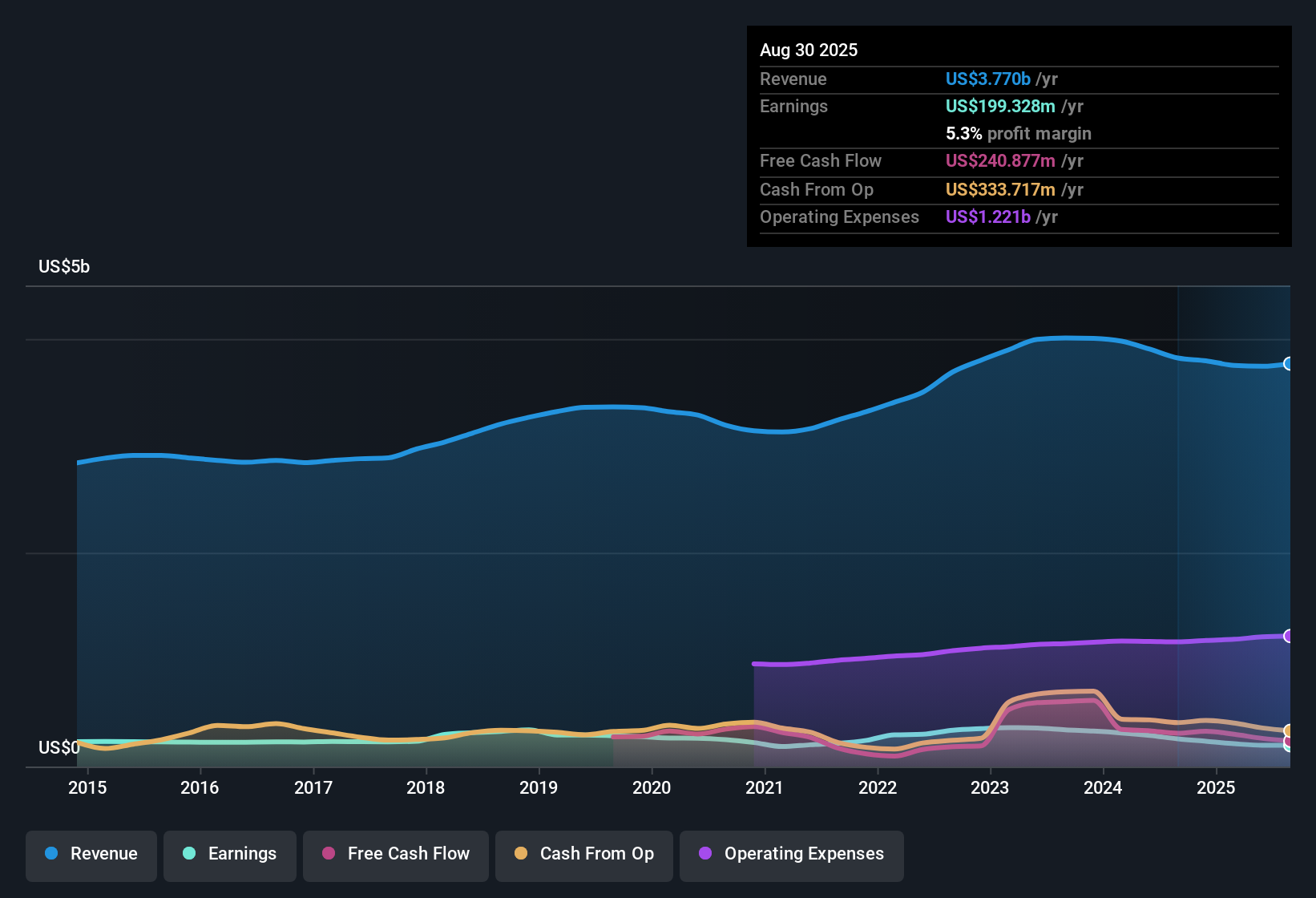Click the 2019 x-axis label

pos(539,788)
